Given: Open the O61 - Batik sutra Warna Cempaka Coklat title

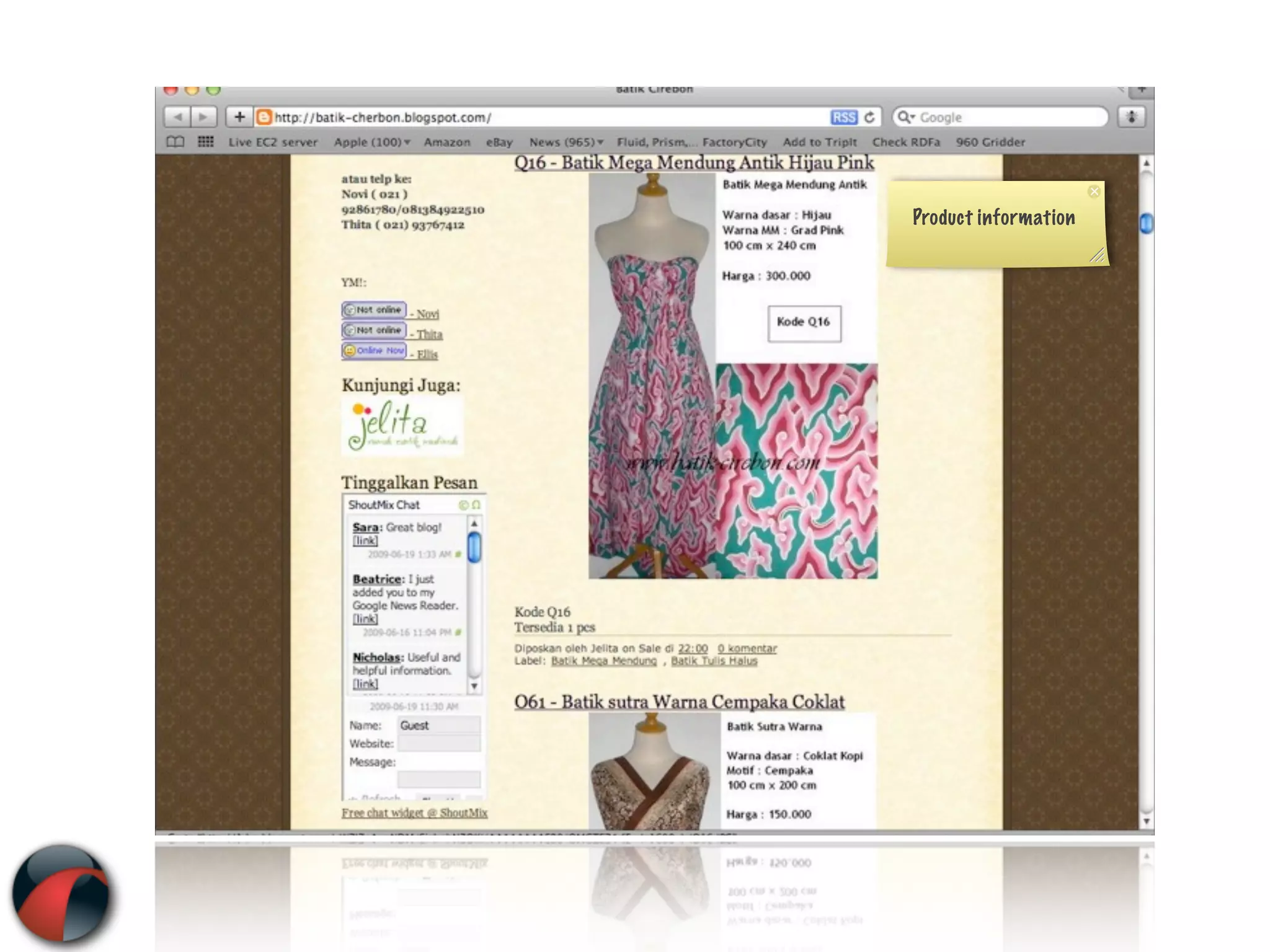Looking at the screenshot, I should [x=679, y=702].
